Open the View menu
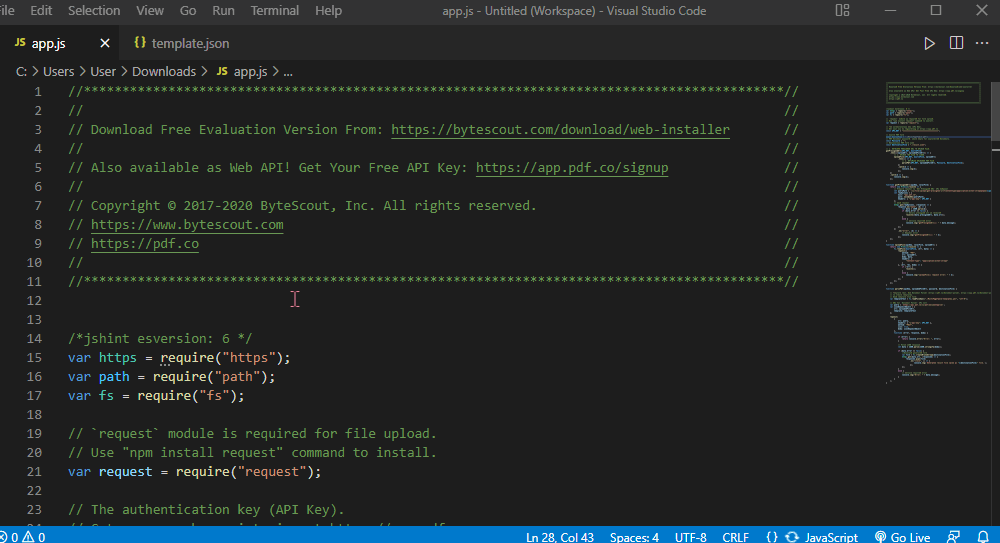The image size is (1000, 543). [150, 10]
